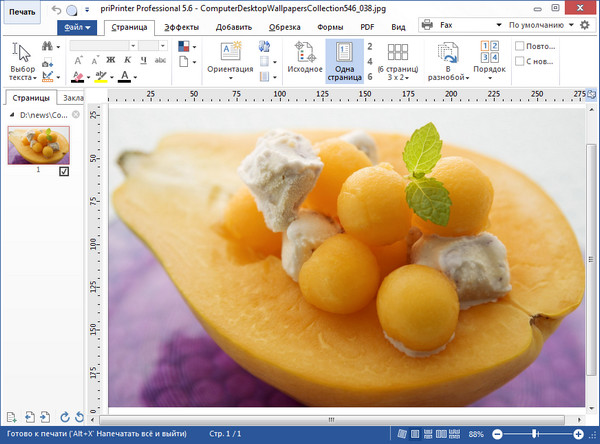This screenshot has height=444, width=600.
Task: Open the Fax printer dropdown
Action: [461, 24]
